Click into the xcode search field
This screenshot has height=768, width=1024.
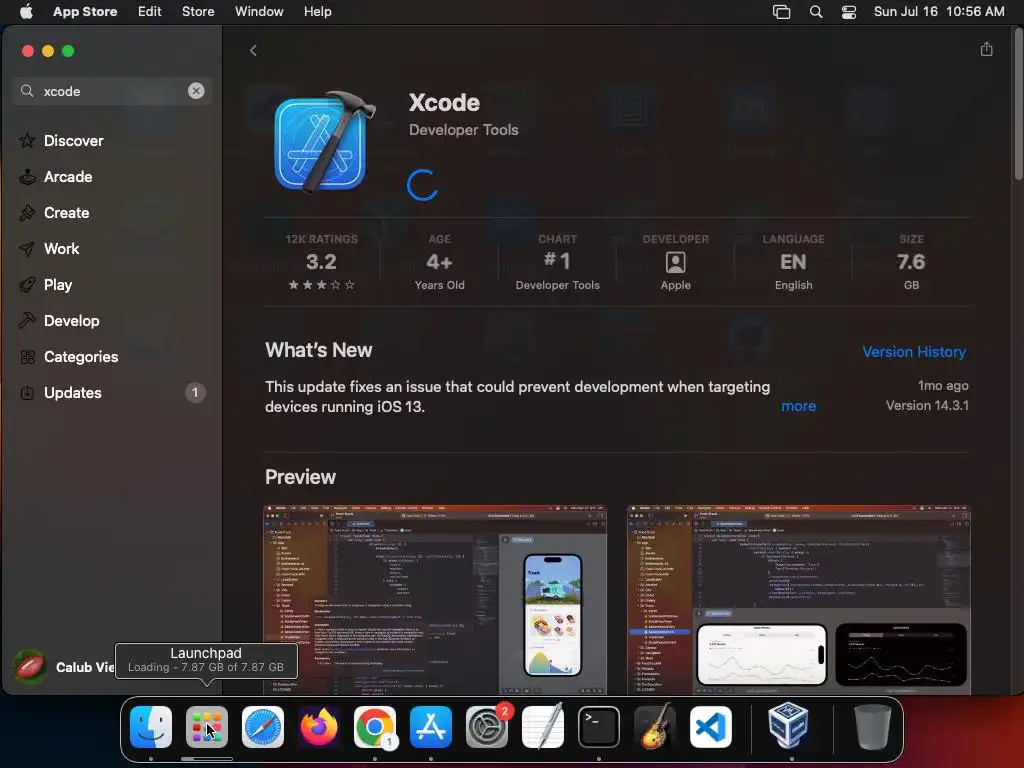pyautogui.click(x=112, y=91)
